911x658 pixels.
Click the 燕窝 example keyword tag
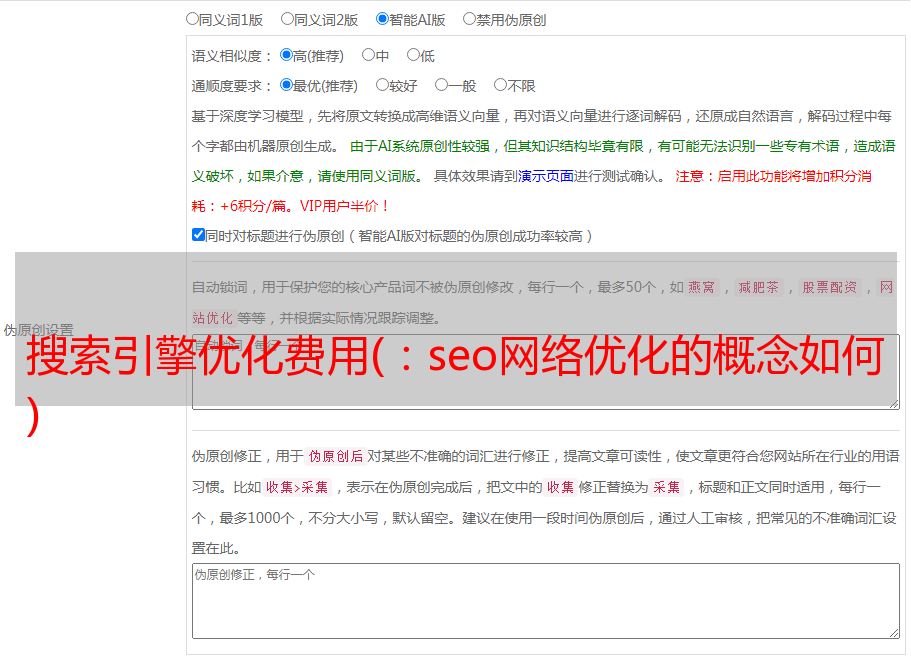[x=701, y=287]
